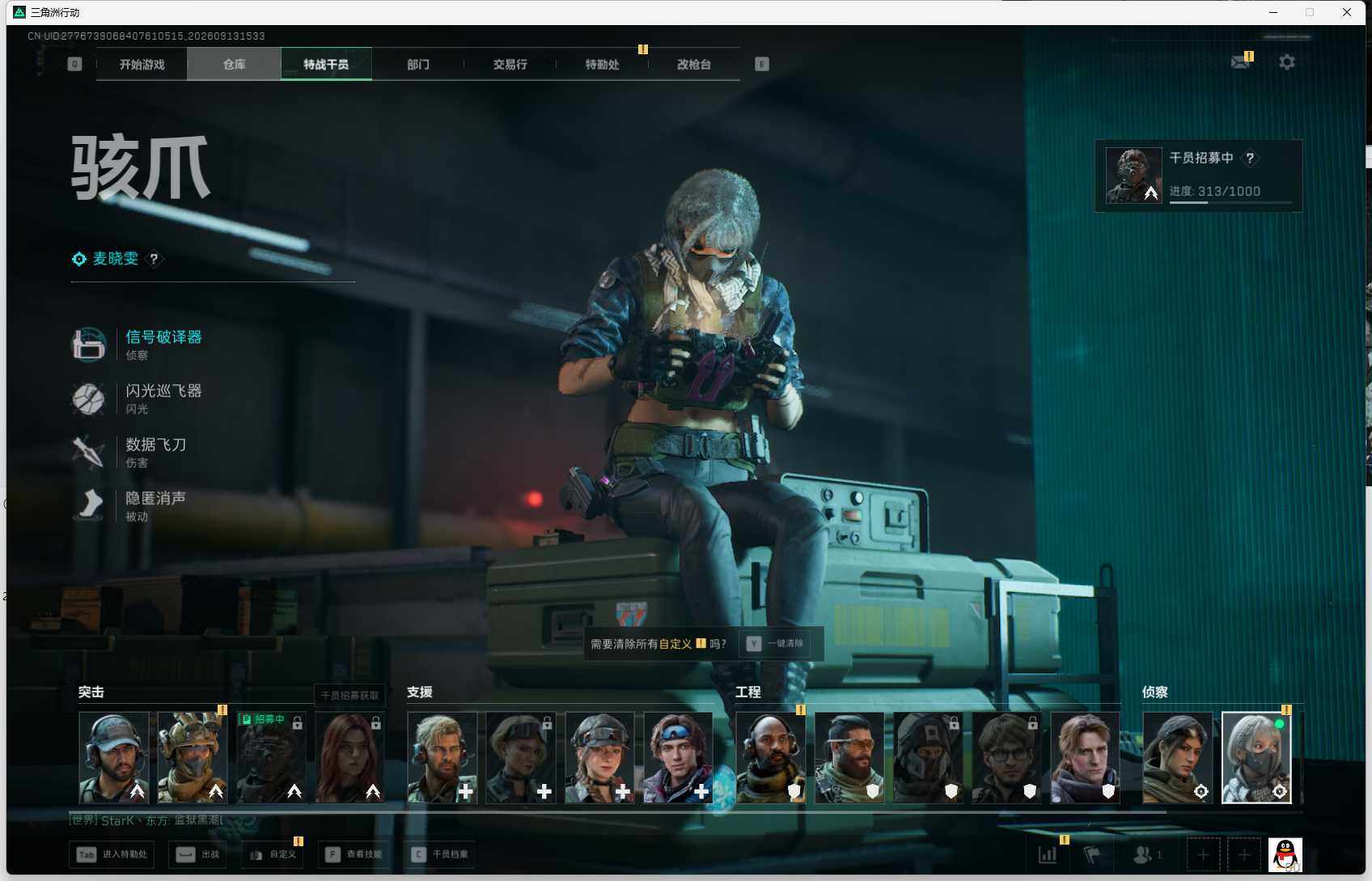Open the 开始游戏 tab
Image resolution: width=1372 pixels, height=881 pixels.
tap(142, 64)
